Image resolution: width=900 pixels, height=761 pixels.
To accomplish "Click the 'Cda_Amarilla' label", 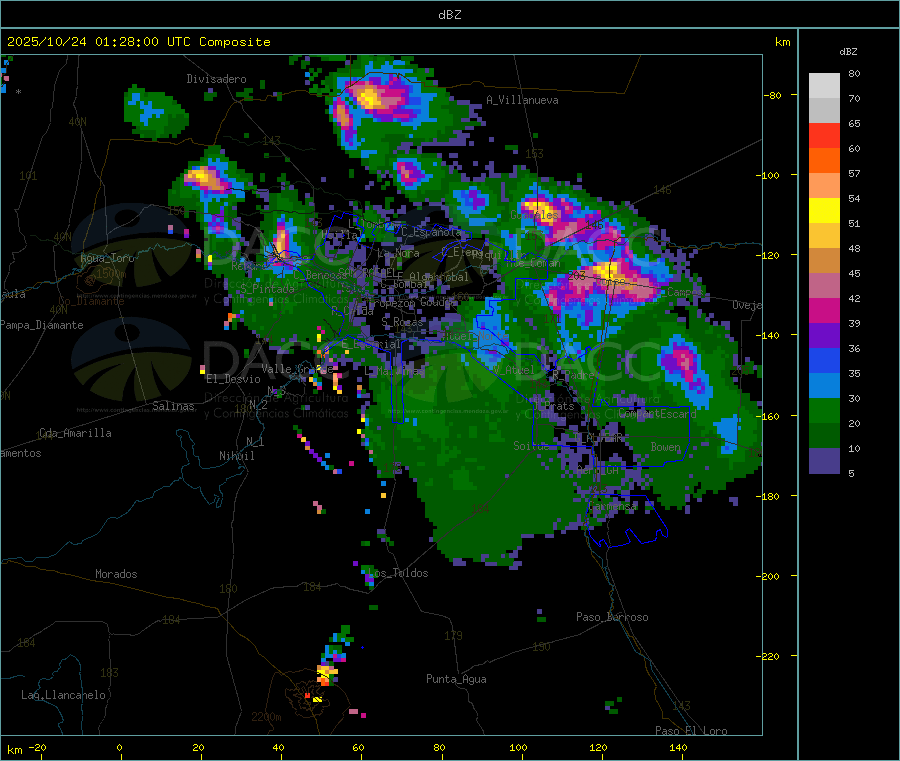I will tap(75, 433).
